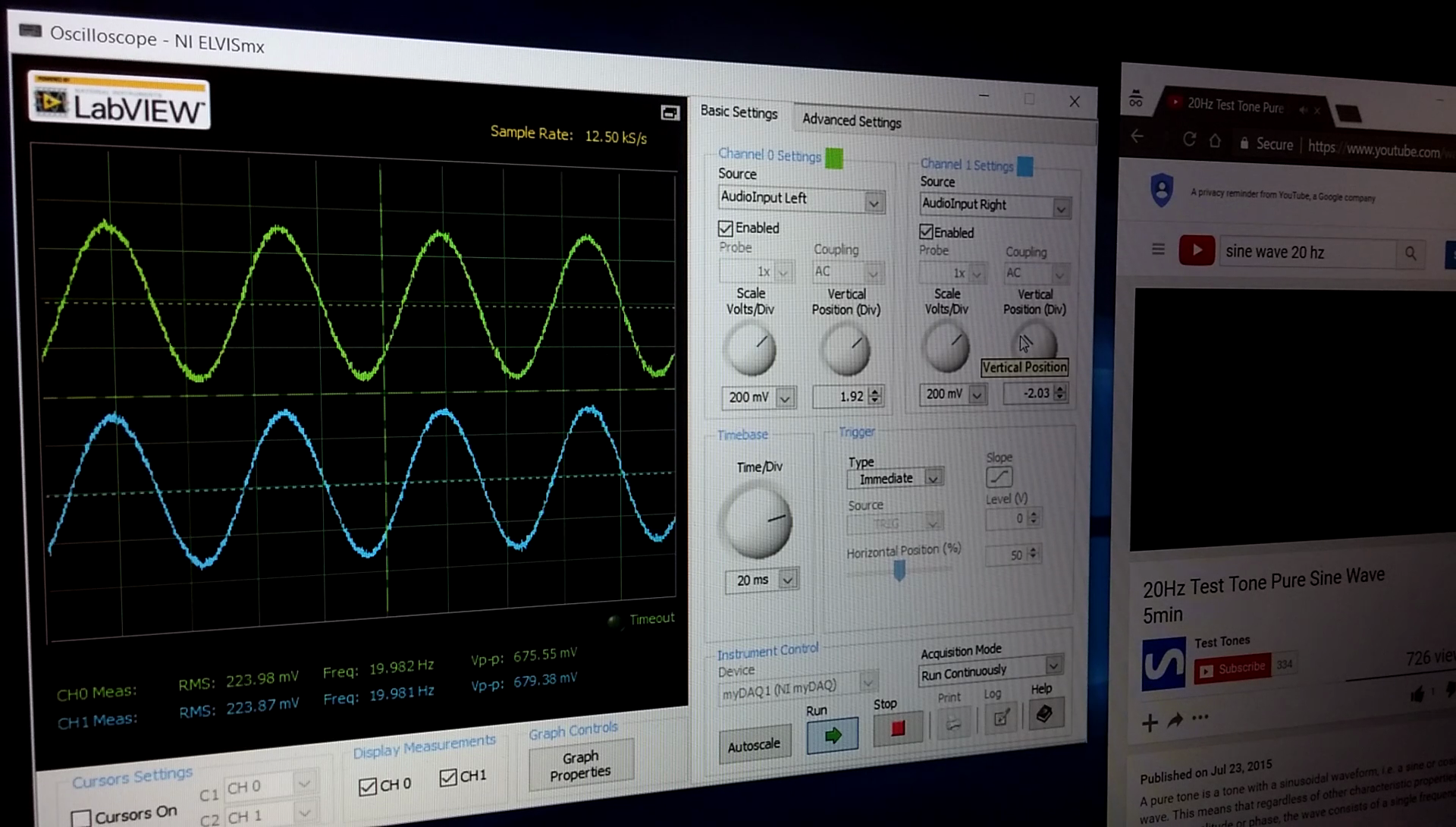The height and width of the screenshot is (827, 1456).
Task: Click the browser reload icon
Action: click(x=1188, y=140)
